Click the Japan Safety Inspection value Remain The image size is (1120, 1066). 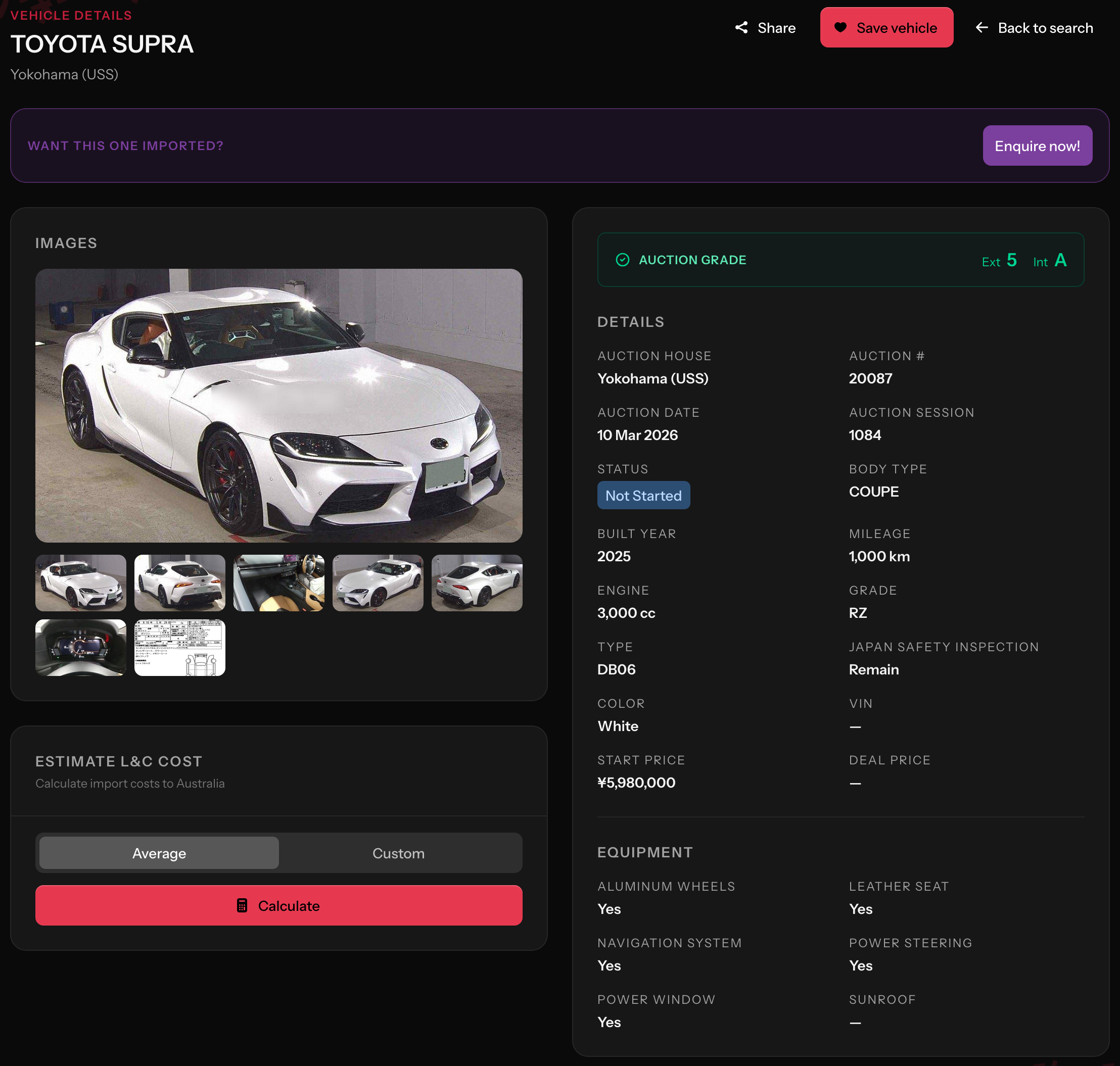874,669
